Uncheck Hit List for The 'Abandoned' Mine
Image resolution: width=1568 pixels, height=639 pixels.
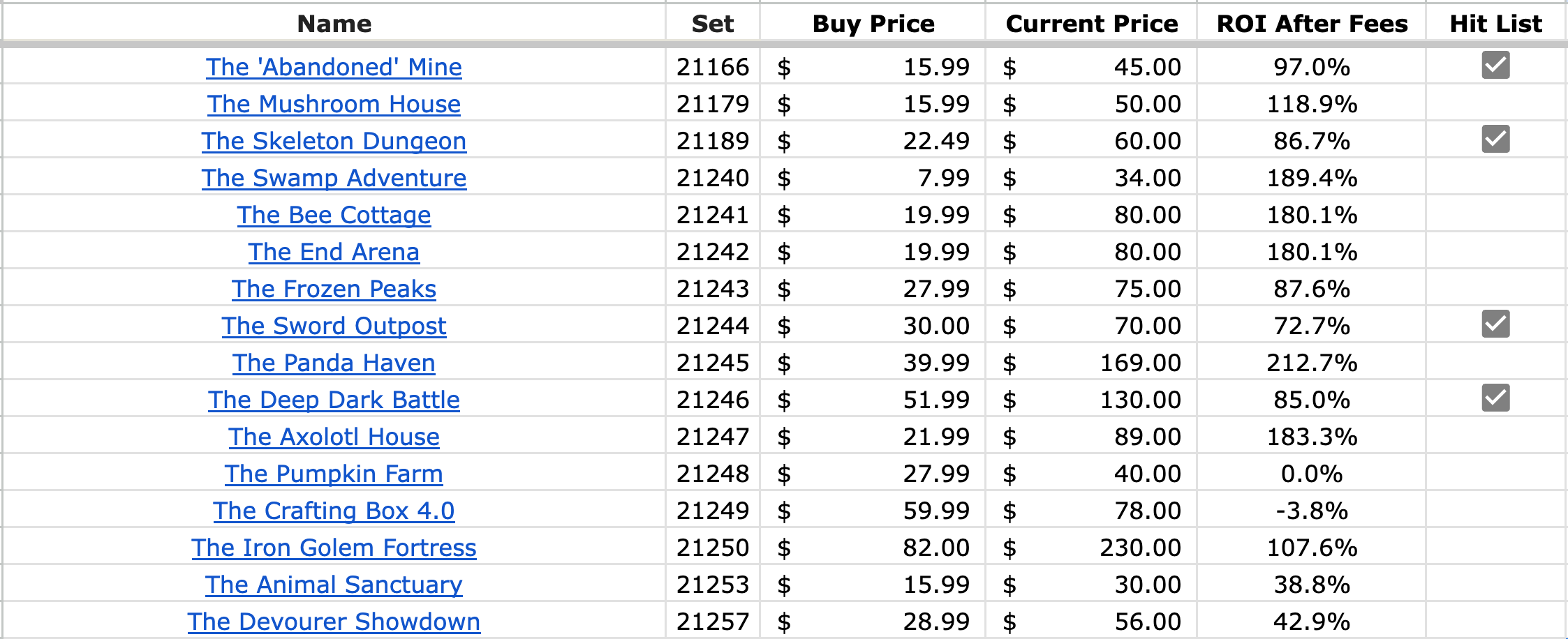click(x=1495, y=65)
